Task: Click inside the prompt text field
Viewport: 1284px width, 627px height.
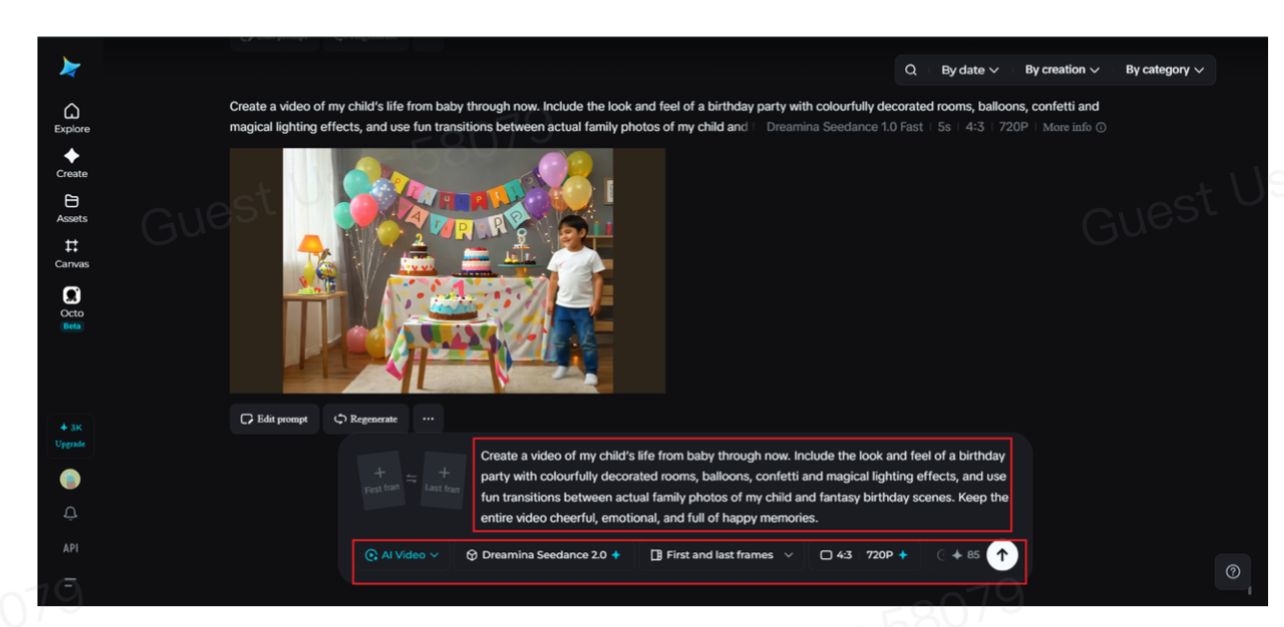Action: [742, 487]
